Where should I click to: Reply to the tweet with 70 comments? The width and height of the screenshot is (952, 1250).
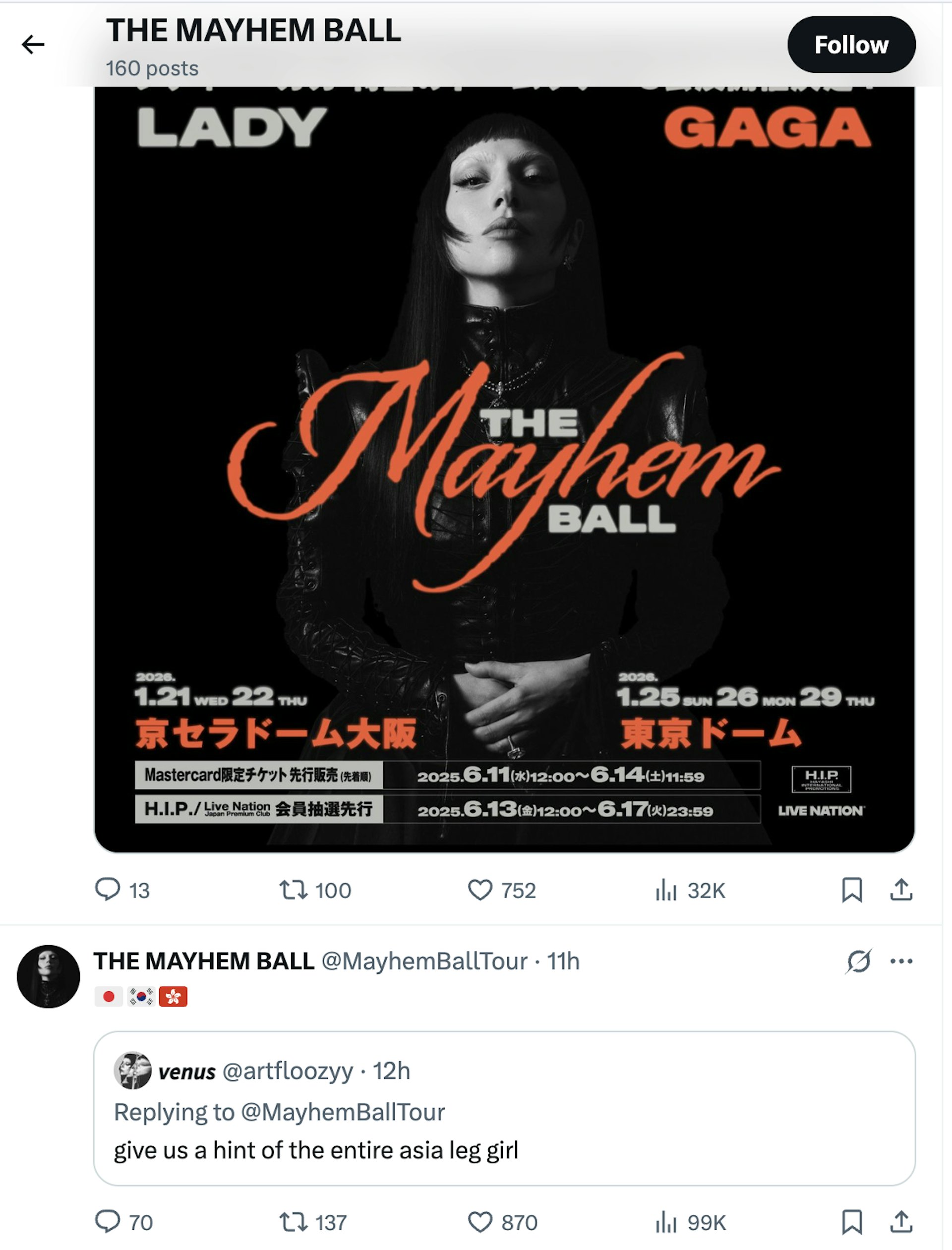pos(123,1222)
